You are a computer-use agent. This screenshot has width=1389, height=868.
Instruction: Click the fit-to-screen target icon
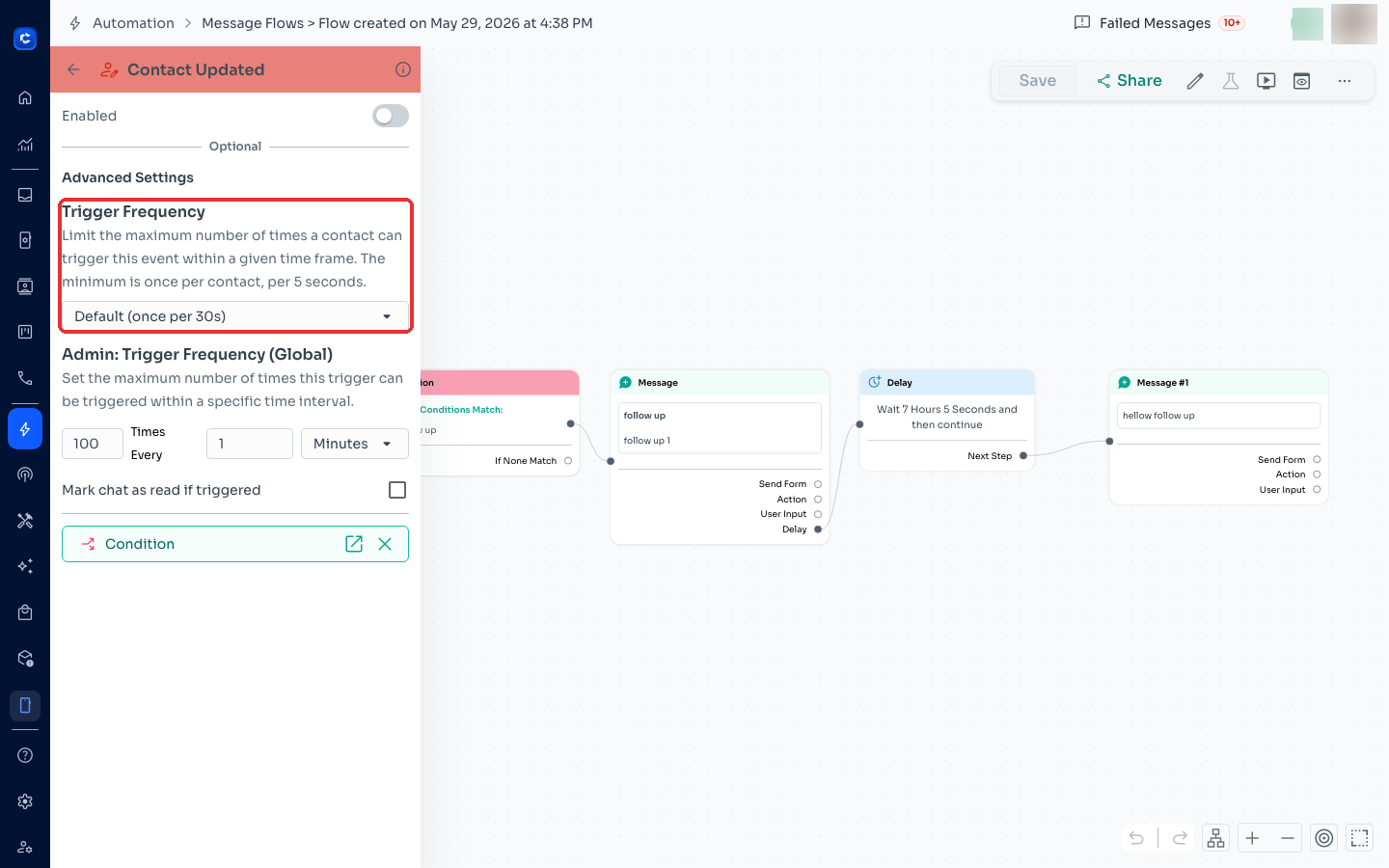point(1324,838)
